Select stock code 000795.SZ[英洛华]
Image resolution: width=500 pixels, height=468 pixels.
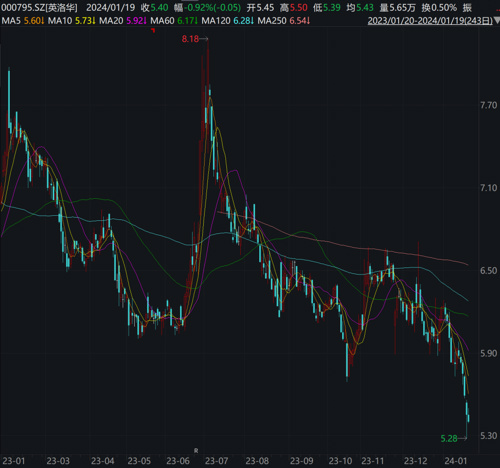[x=39, y=8]
